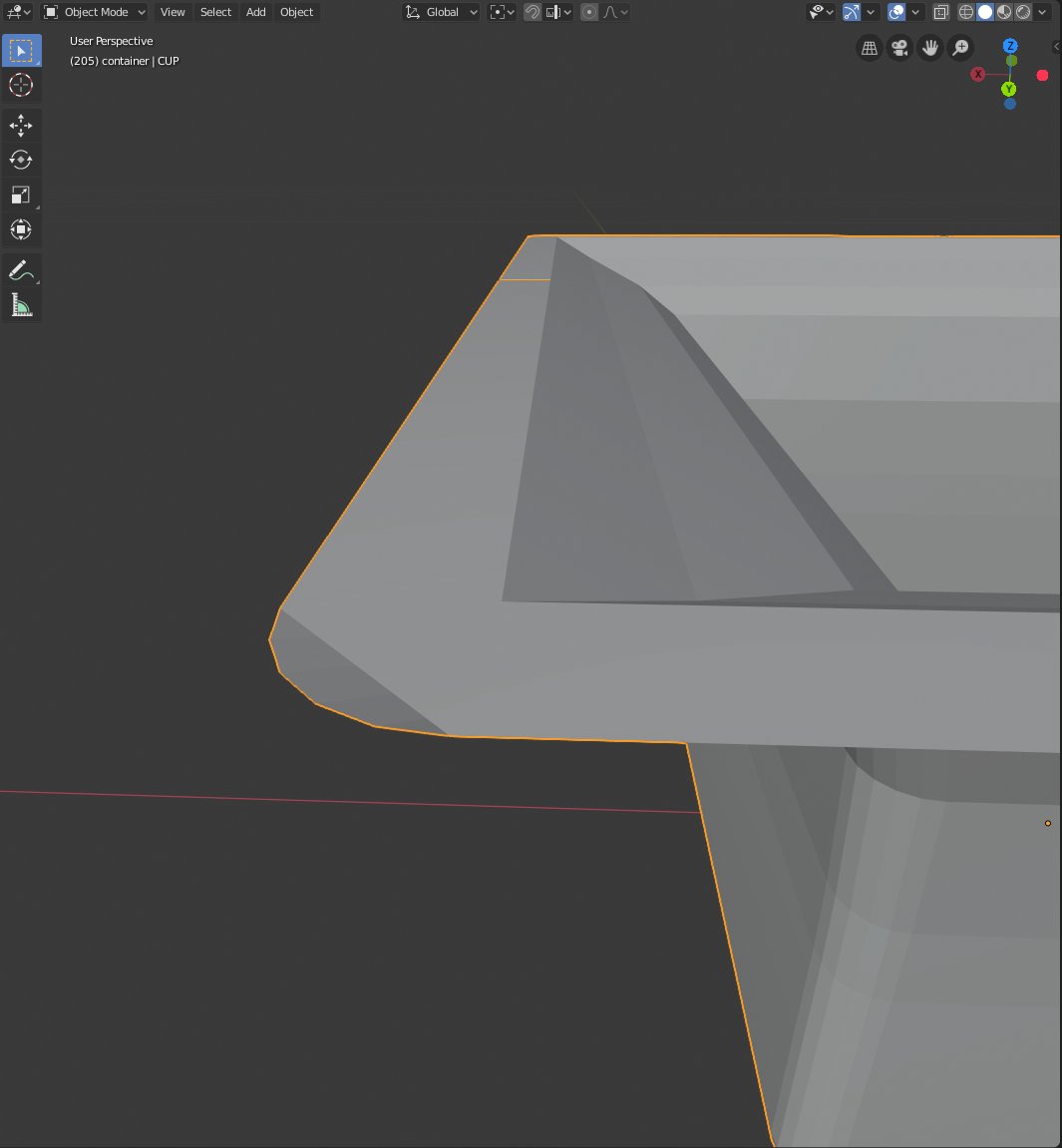
Task: Select the Transform tool
Action: pyautogui.click(x=21, y=229)
